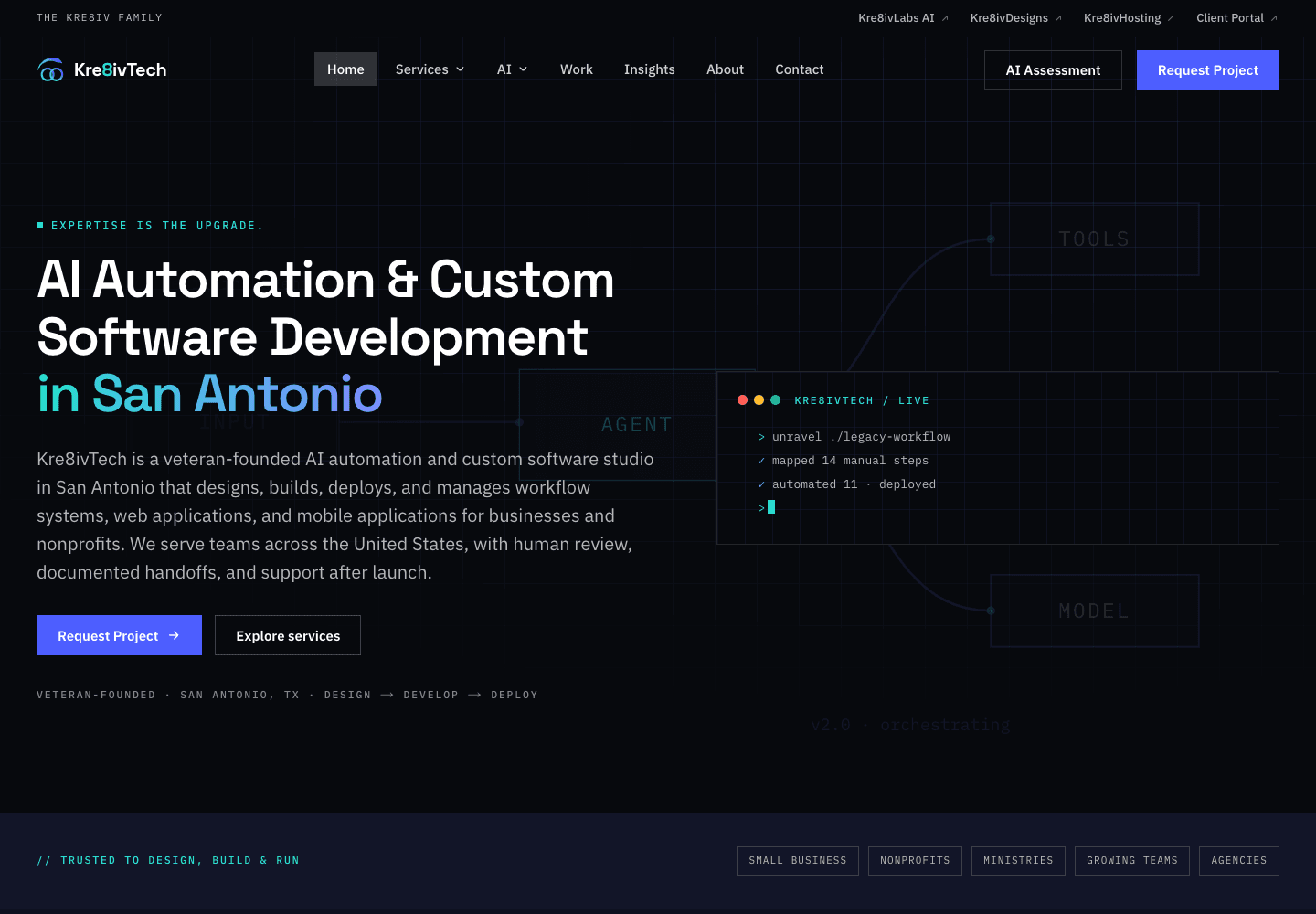Image resolution: width=1316 pixels, height=914 pixels.
Task: Click the 'automated 11 · deployed' line
Action: tap(854, 484)
